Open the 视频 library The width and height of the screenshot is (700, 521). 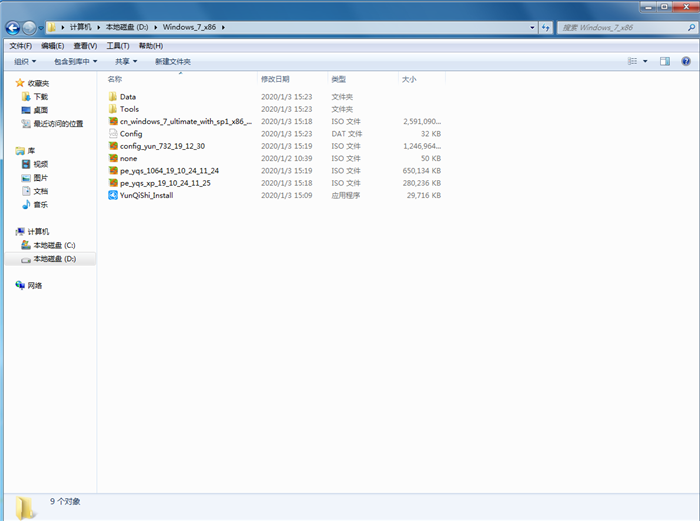pos(35,164)
